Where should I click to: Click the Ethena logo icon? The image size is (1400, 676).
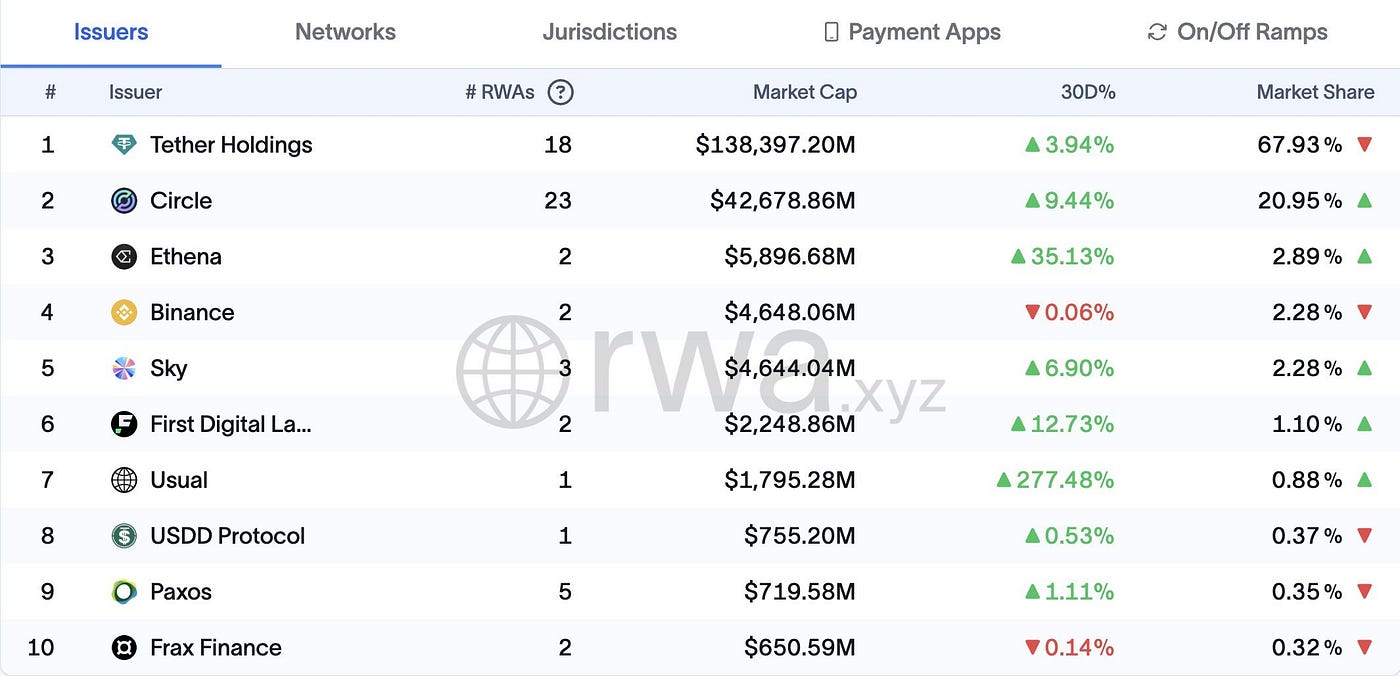[124, 257]
